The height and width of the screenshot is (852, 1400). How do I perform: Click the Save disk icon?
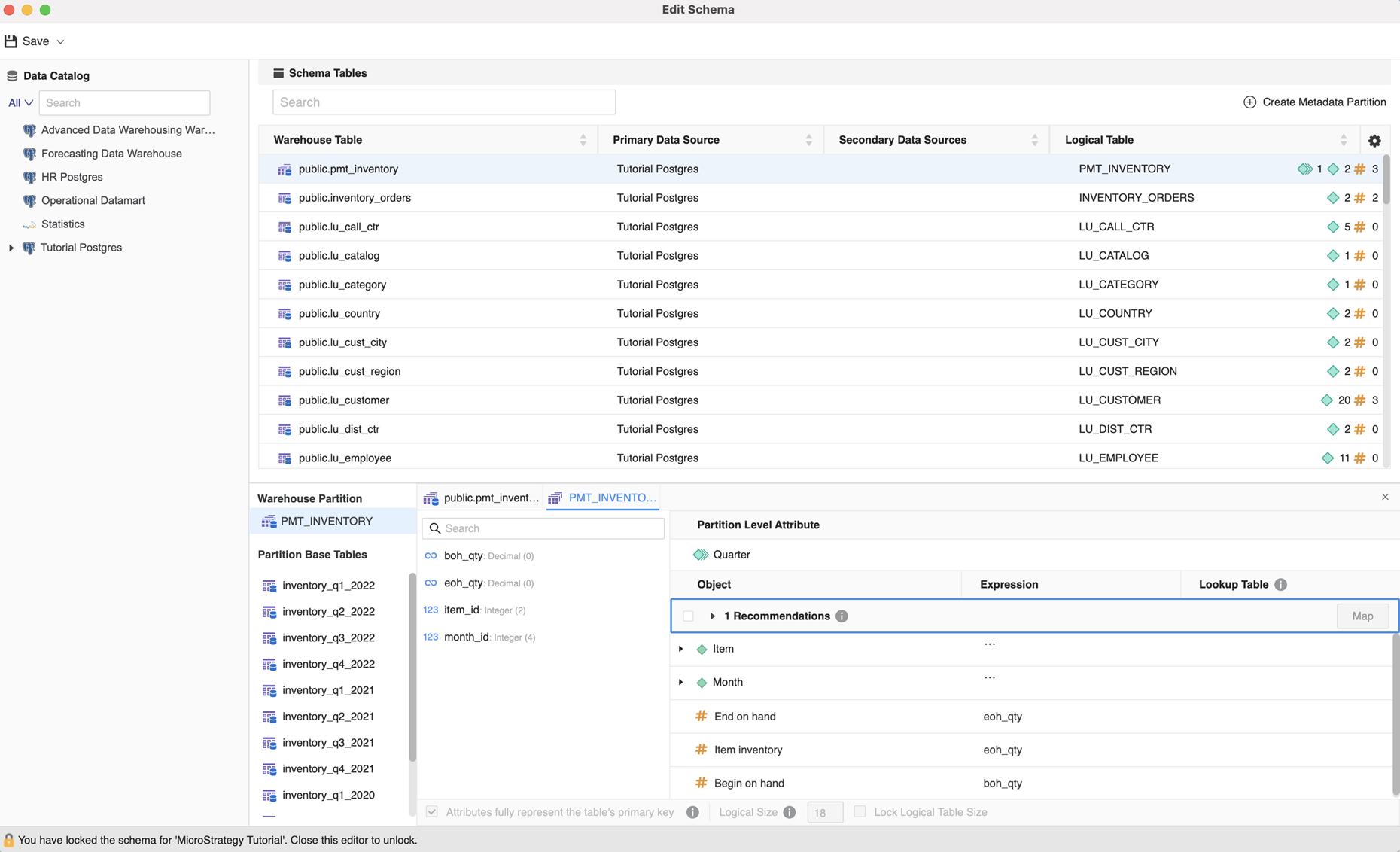click(x=11, y=41)
